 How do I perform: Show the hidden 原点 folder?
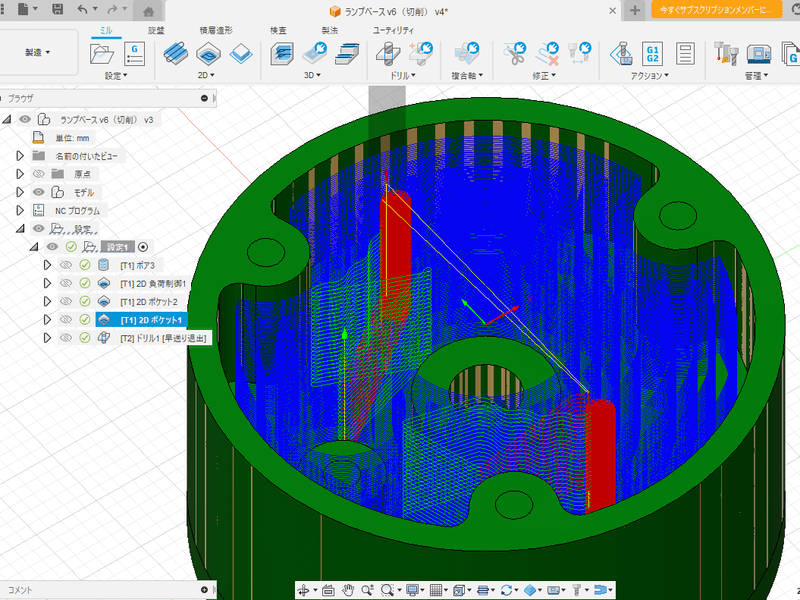coord(39,174)
